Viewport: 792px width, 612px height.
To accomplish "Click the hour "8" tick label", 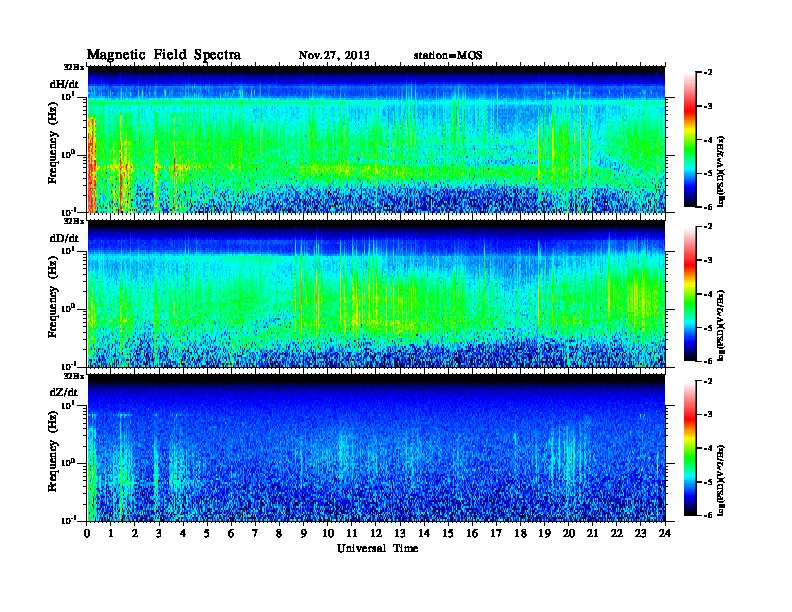I will (x=279, y=534).
